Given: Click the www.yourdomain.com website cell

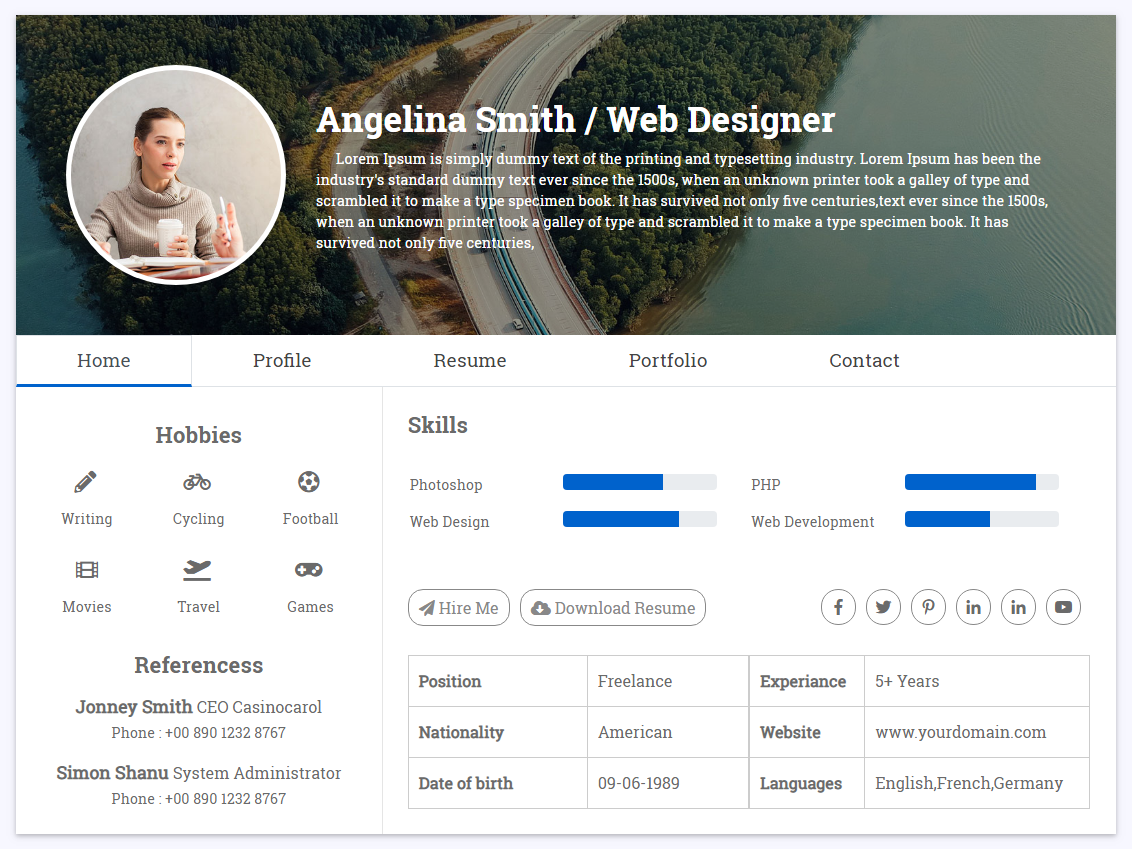Looking at the screenshot, I should pyautogui.click(x=977, y=732).
